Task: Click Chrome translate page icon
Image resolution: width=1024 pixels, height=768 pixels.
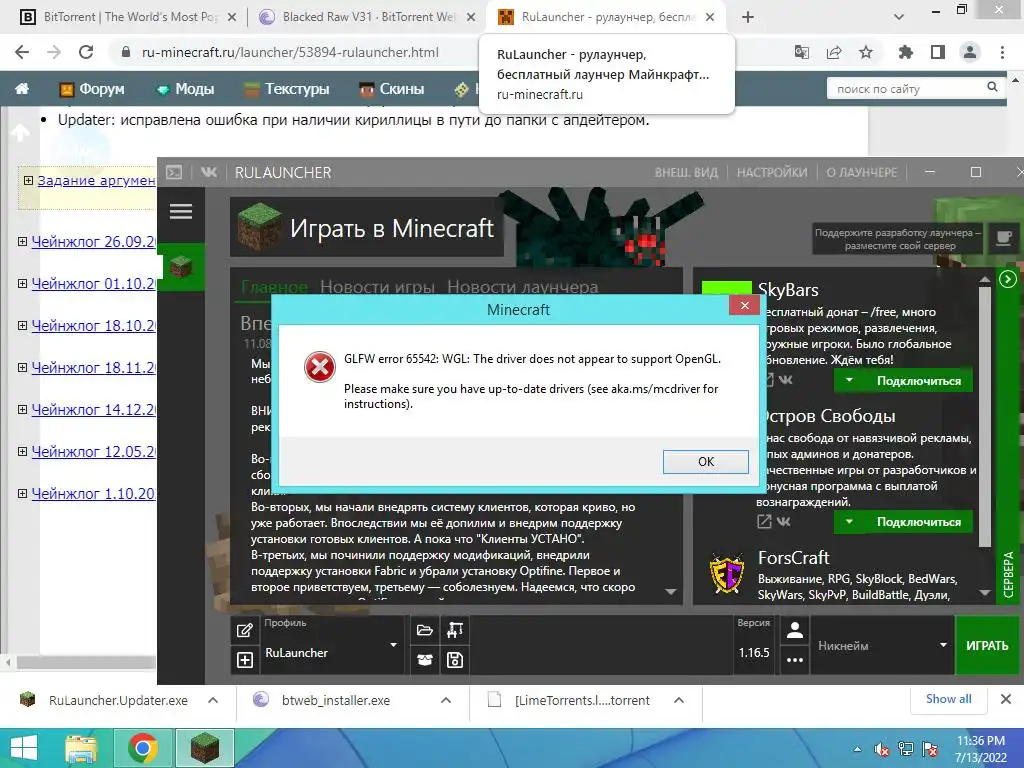Action: [x=801, y=52]
